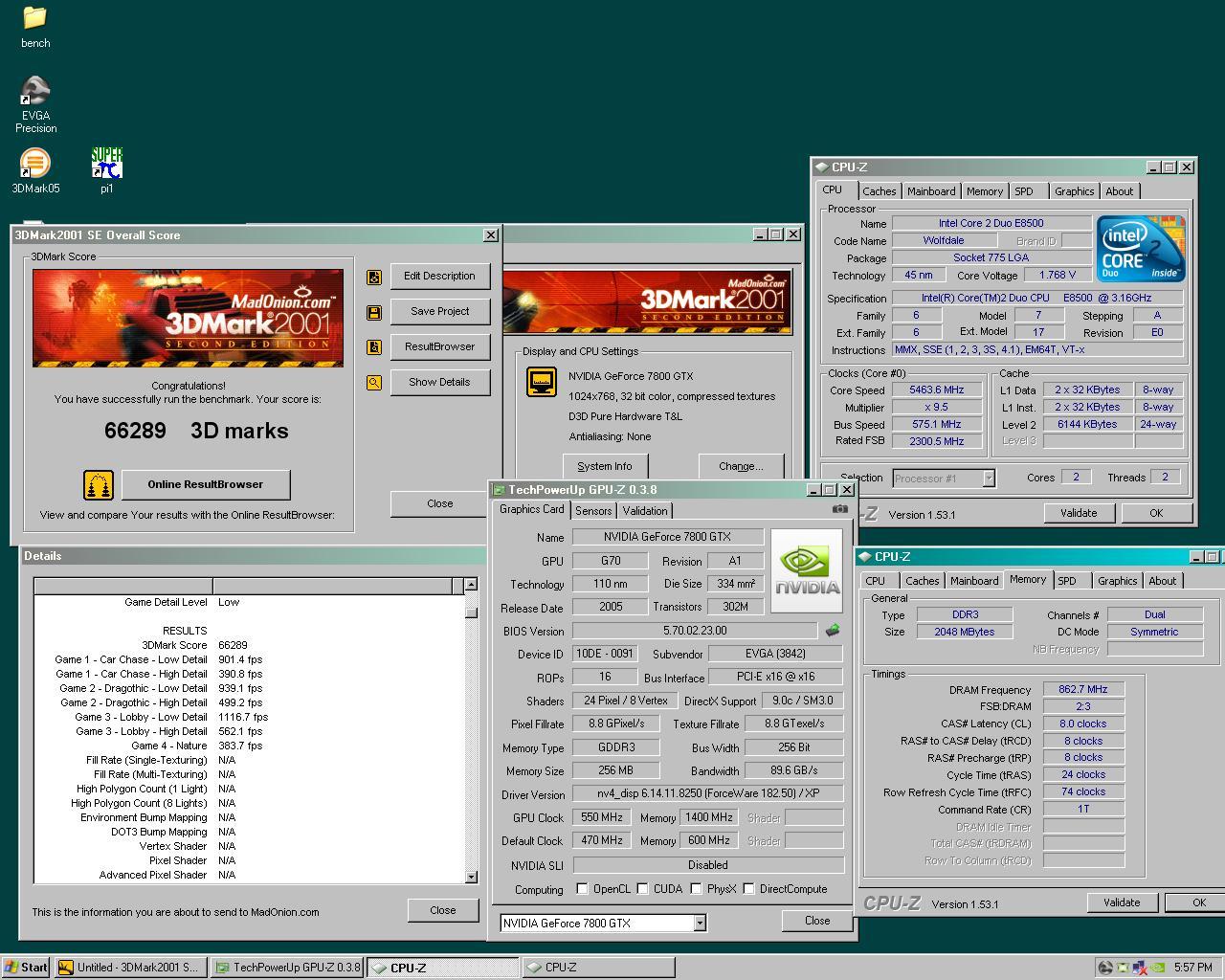Open About tab in upper CPU-Z

click(x=1119, y=191)
